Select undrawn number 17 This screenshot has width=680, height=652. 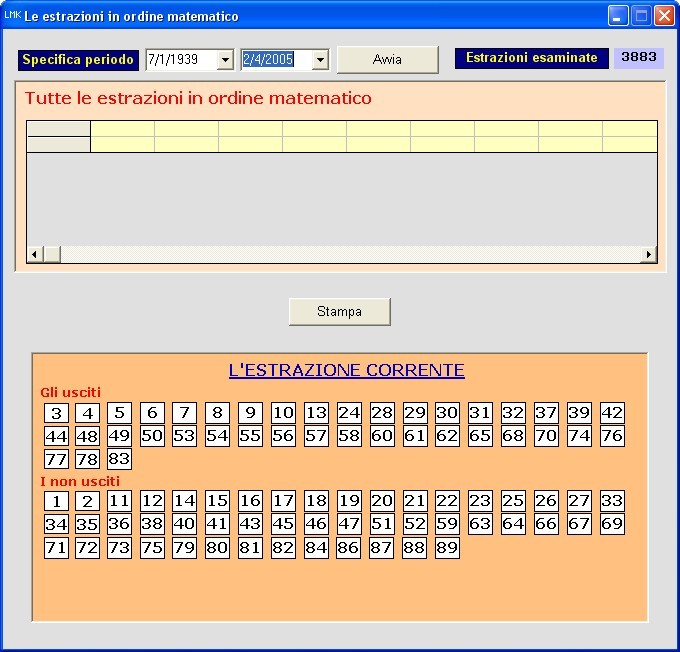[283, 501]
